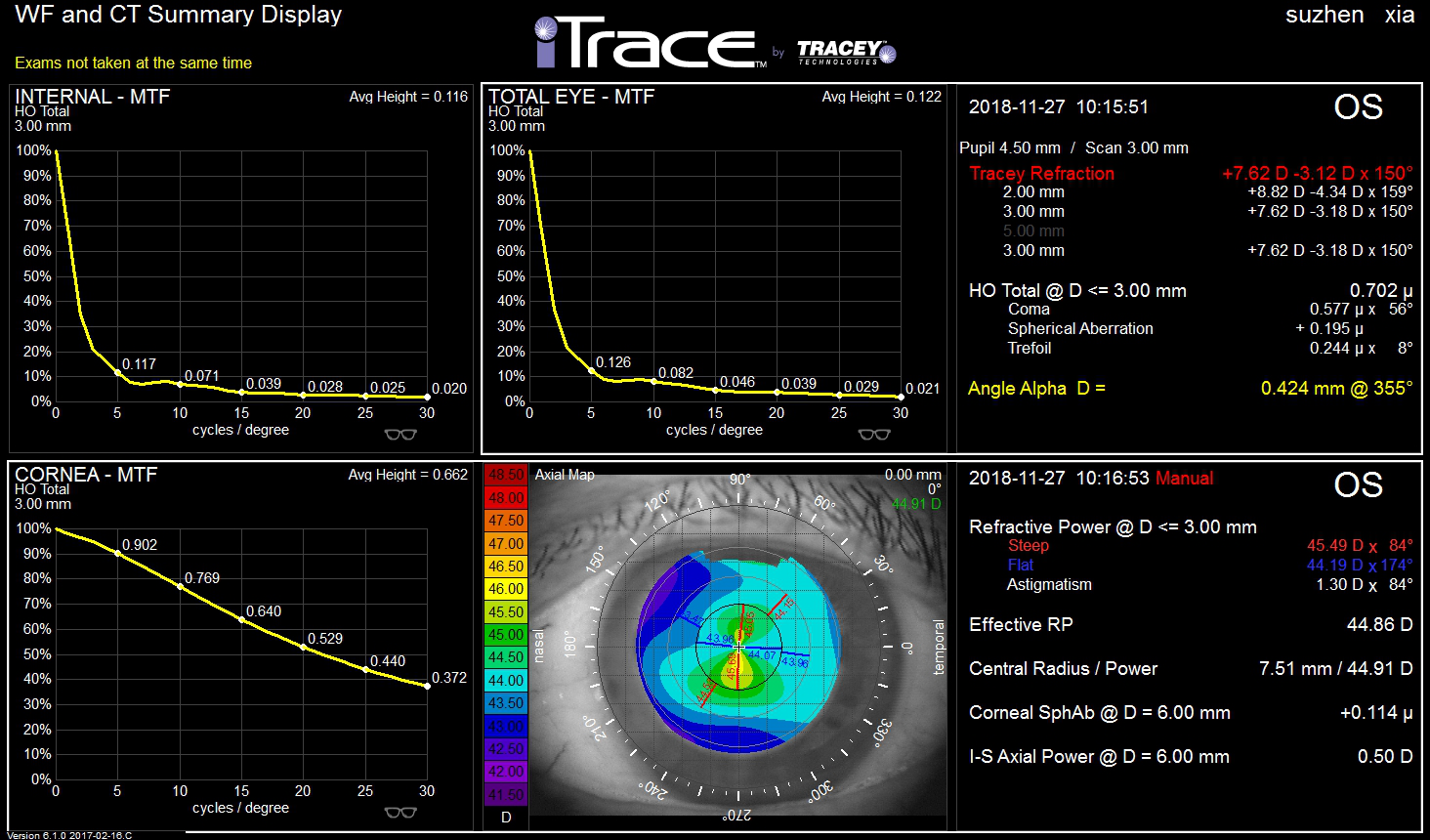Click the 0.082 data point on Total Eye MTF
The height and width of the screenshot is (840, 1430).
pos(653,381)
